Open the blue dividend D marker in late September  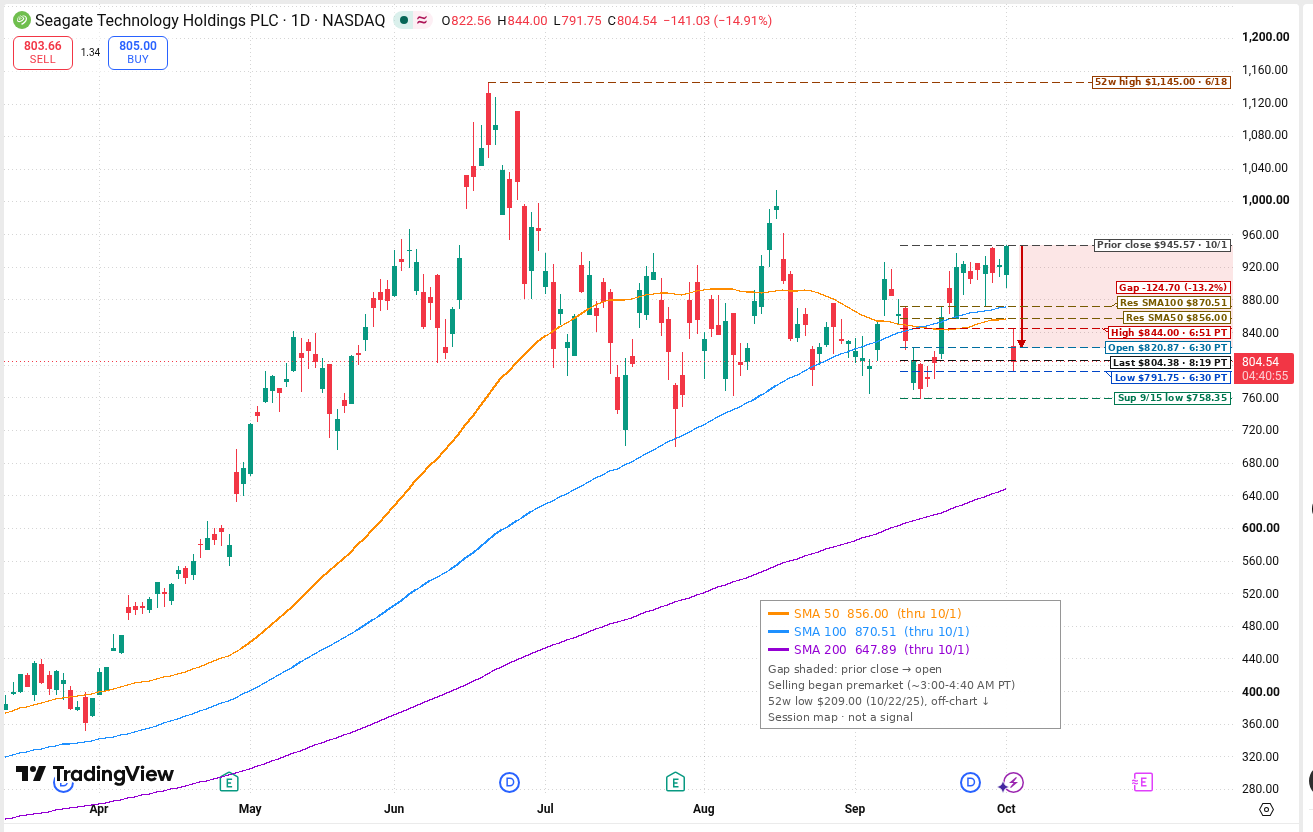(x=970, y=782)
